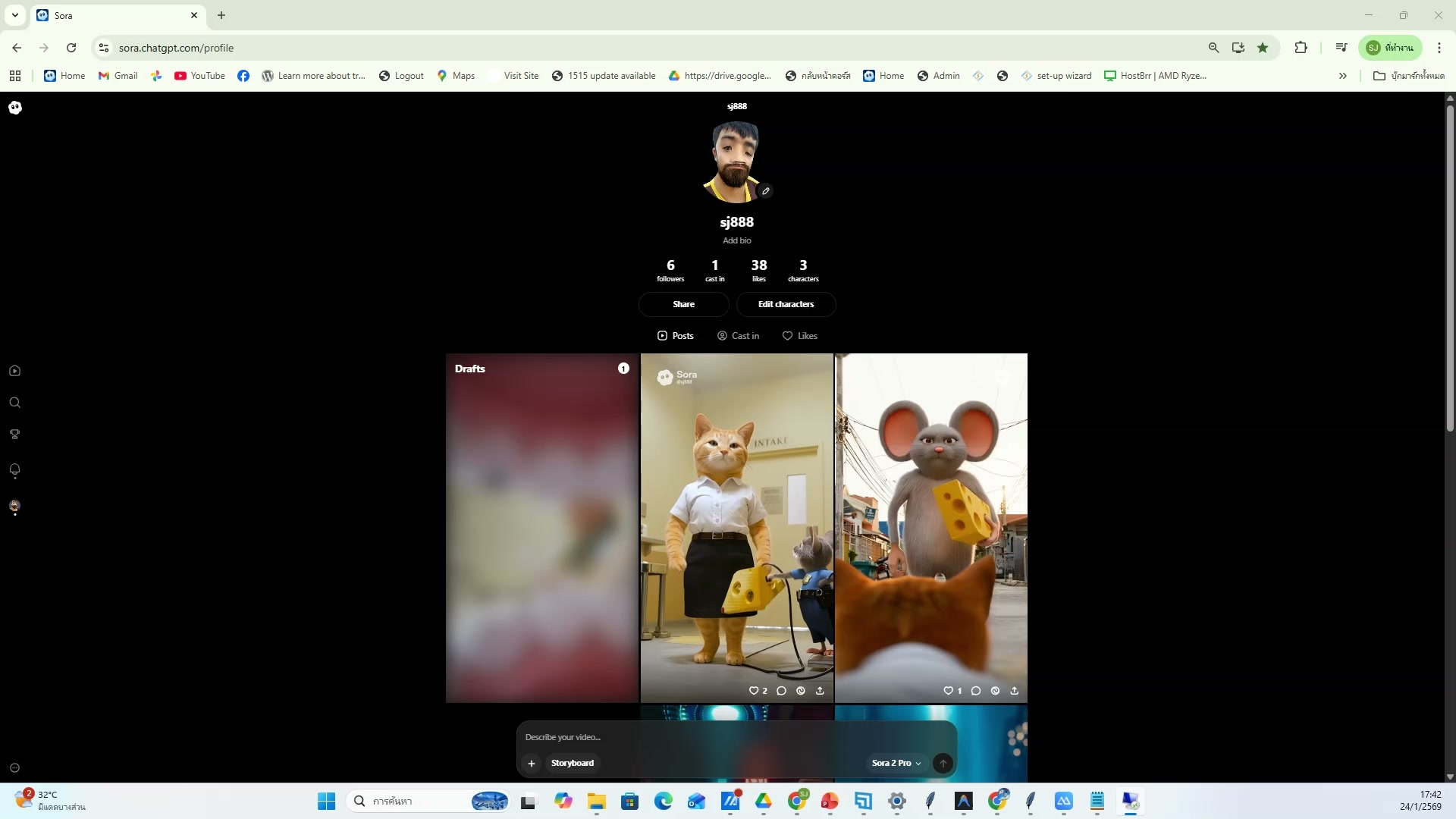This screenshot has height=819, width=1456.
Task: Switch to the Cast in tab
Action: pyautogui.click(x=738, y=336)
